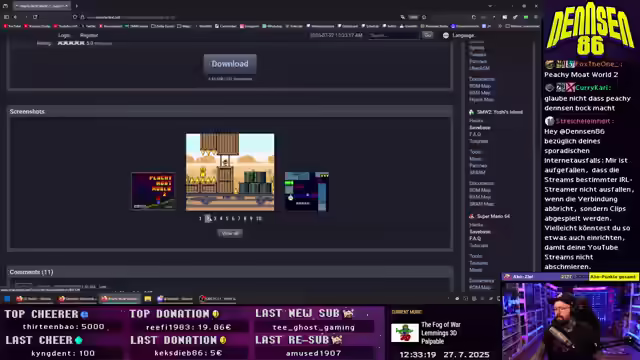Switch to the highlighted active taskbar window
Image resolution: width=640 pixels, height=360 pixels.
pyautogui.click(x=120, y=299)
